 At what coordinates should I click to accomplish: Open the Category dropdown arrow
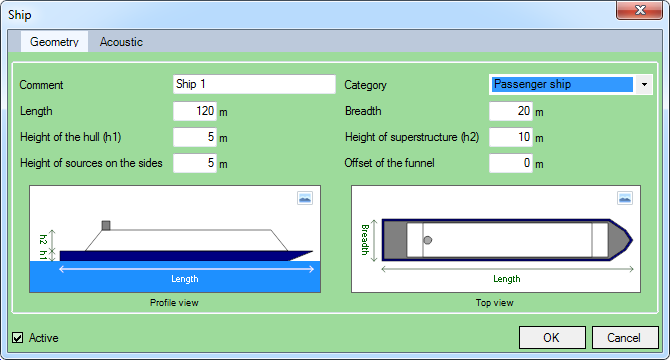pyautogui.click(x=644, y=85)
